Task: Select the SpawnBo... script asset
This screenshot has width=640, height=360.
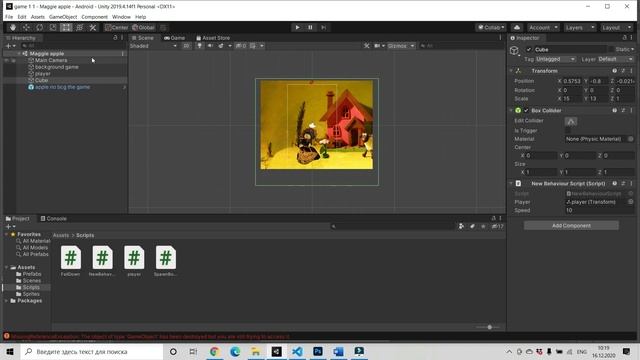Action: point(165,261)
